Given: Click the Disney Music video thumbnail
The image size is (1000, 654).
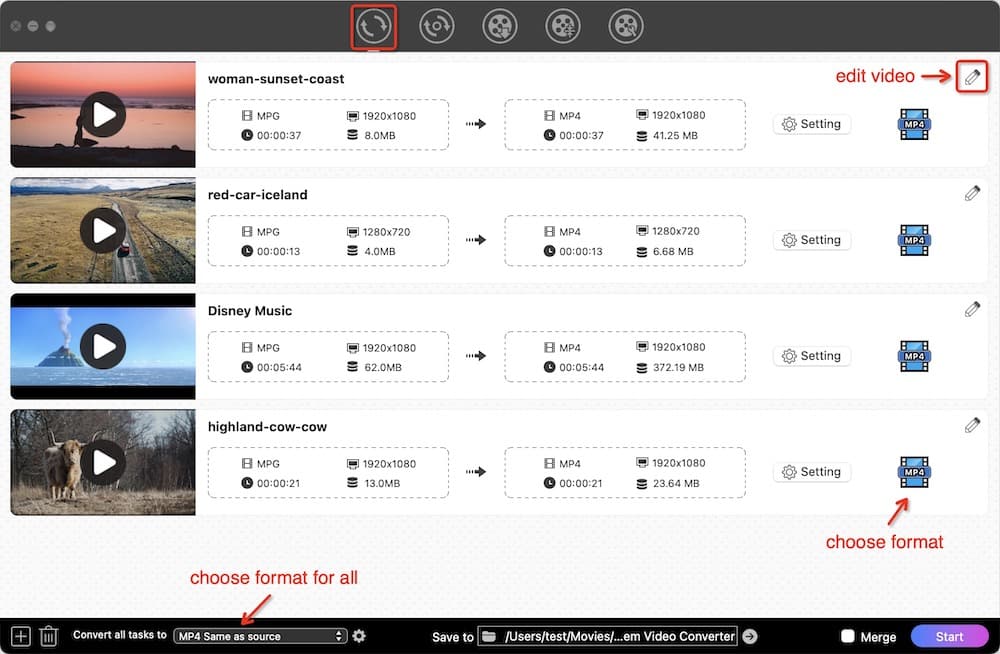Looking at the screenshot, I should point(103,347).
